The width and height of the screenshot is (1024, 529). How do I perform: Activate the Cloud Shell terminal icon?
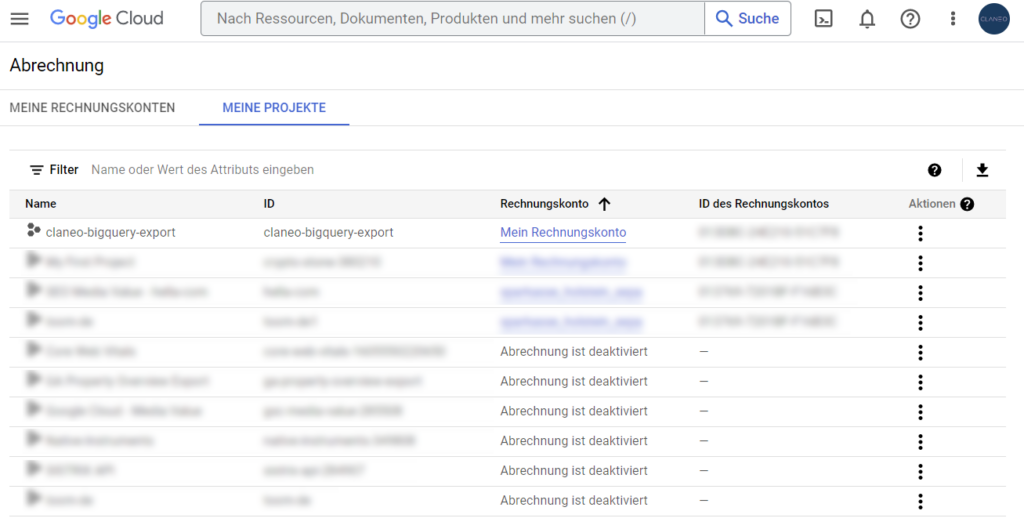click(x=824, y=19)
